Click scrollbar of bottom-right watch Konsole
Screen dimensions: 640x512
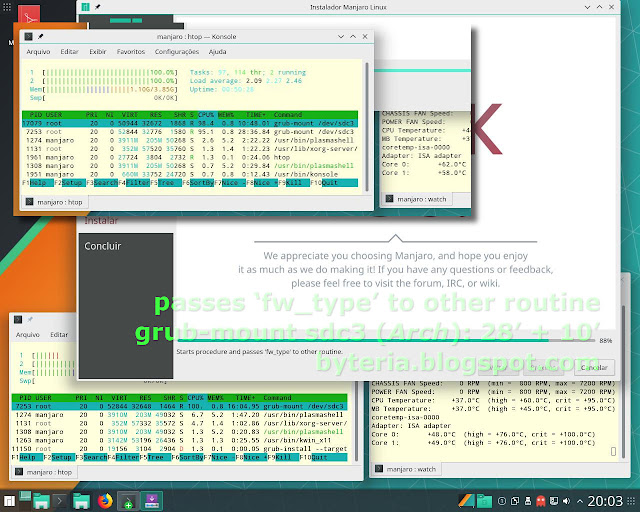click(624, 382)
